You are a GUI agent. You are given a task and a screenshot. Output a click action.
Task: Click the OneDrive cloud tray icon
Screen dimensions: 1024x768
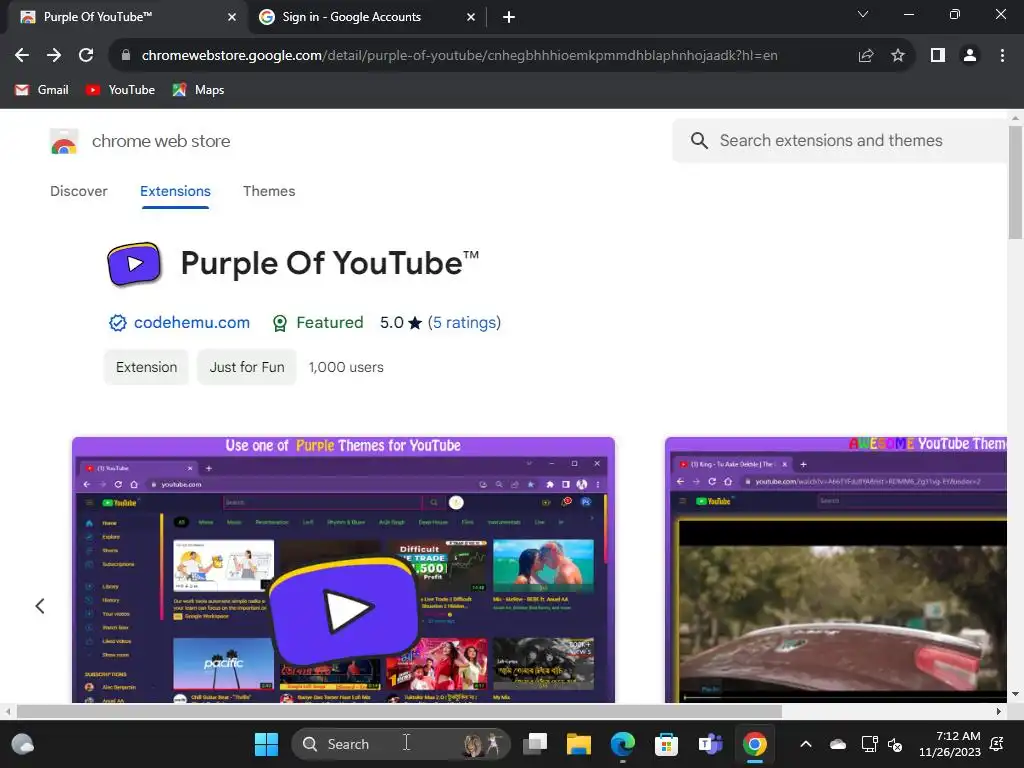(838, 744)
